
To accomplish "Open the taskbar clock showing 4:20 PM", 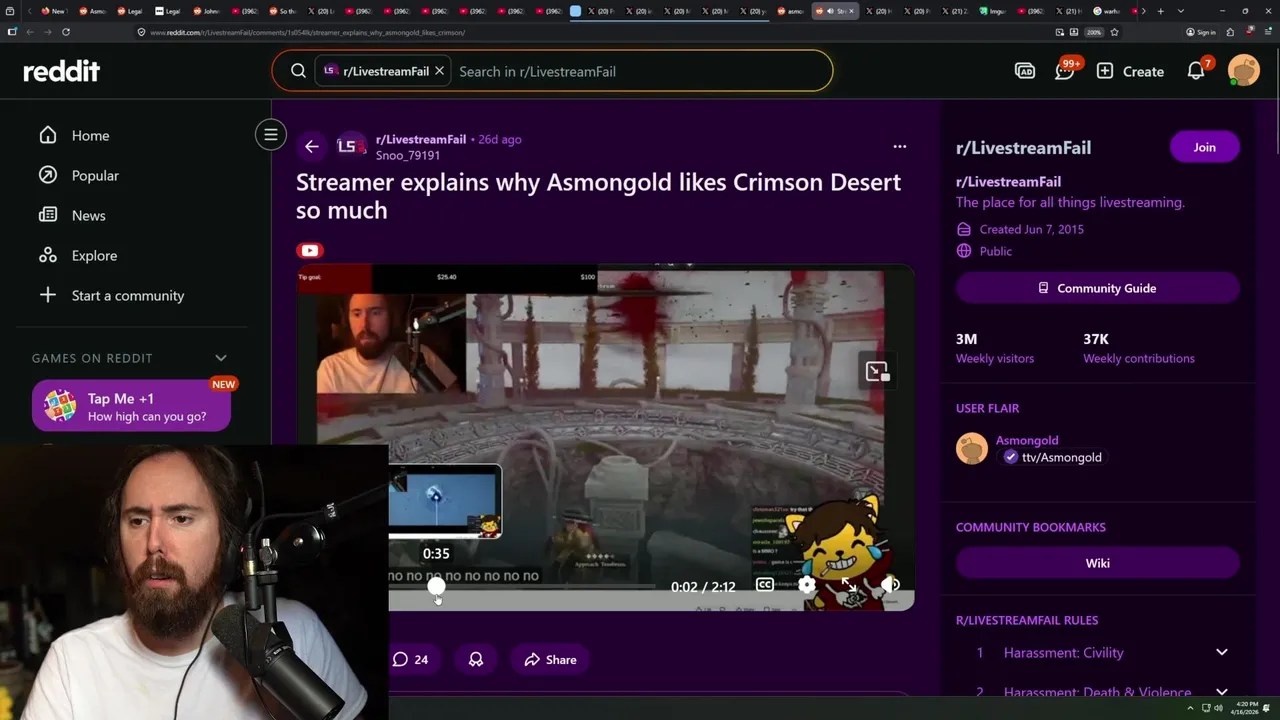I will coord(1245,708).
